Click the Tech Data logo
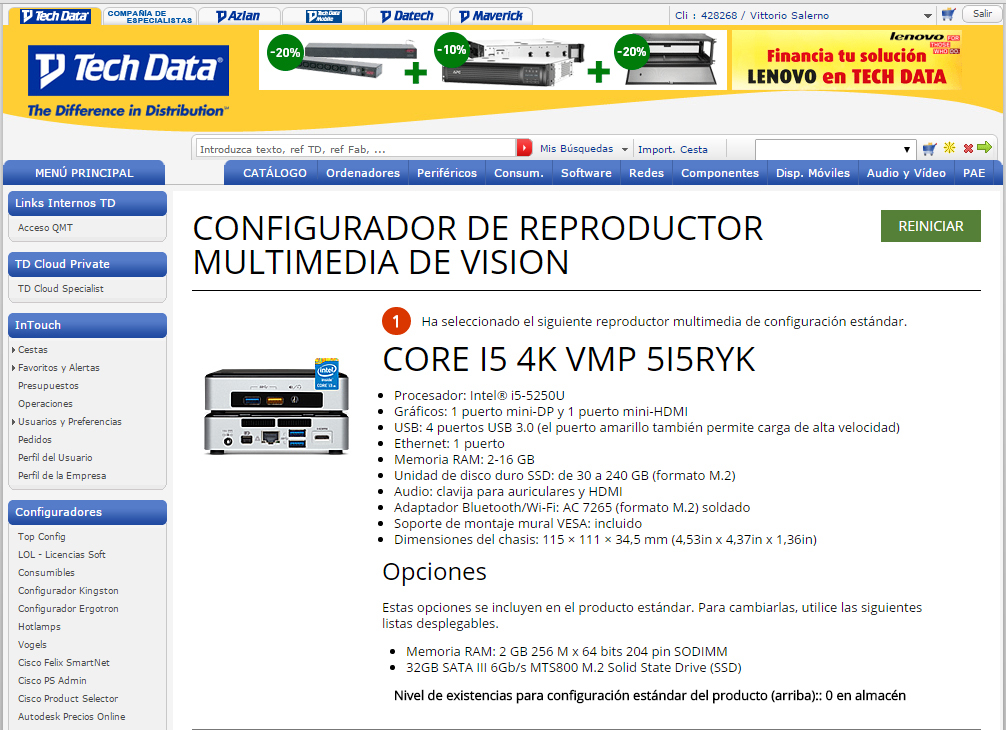The image size is (1006, 730). (128, 70)
